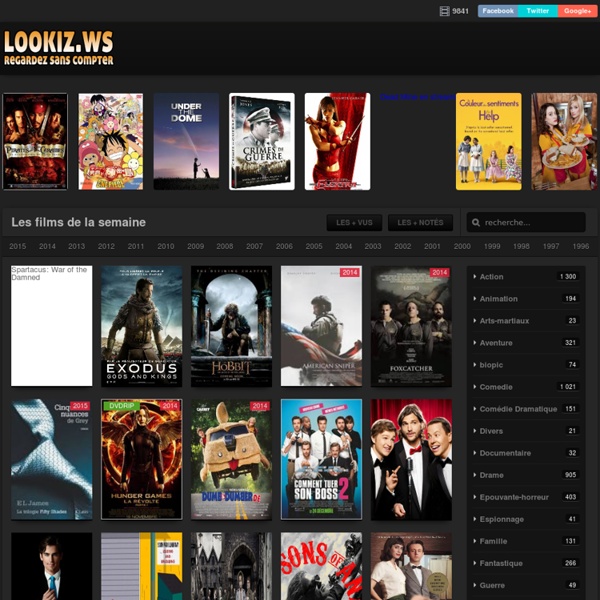Filter films by year 2007

point(254,246)
